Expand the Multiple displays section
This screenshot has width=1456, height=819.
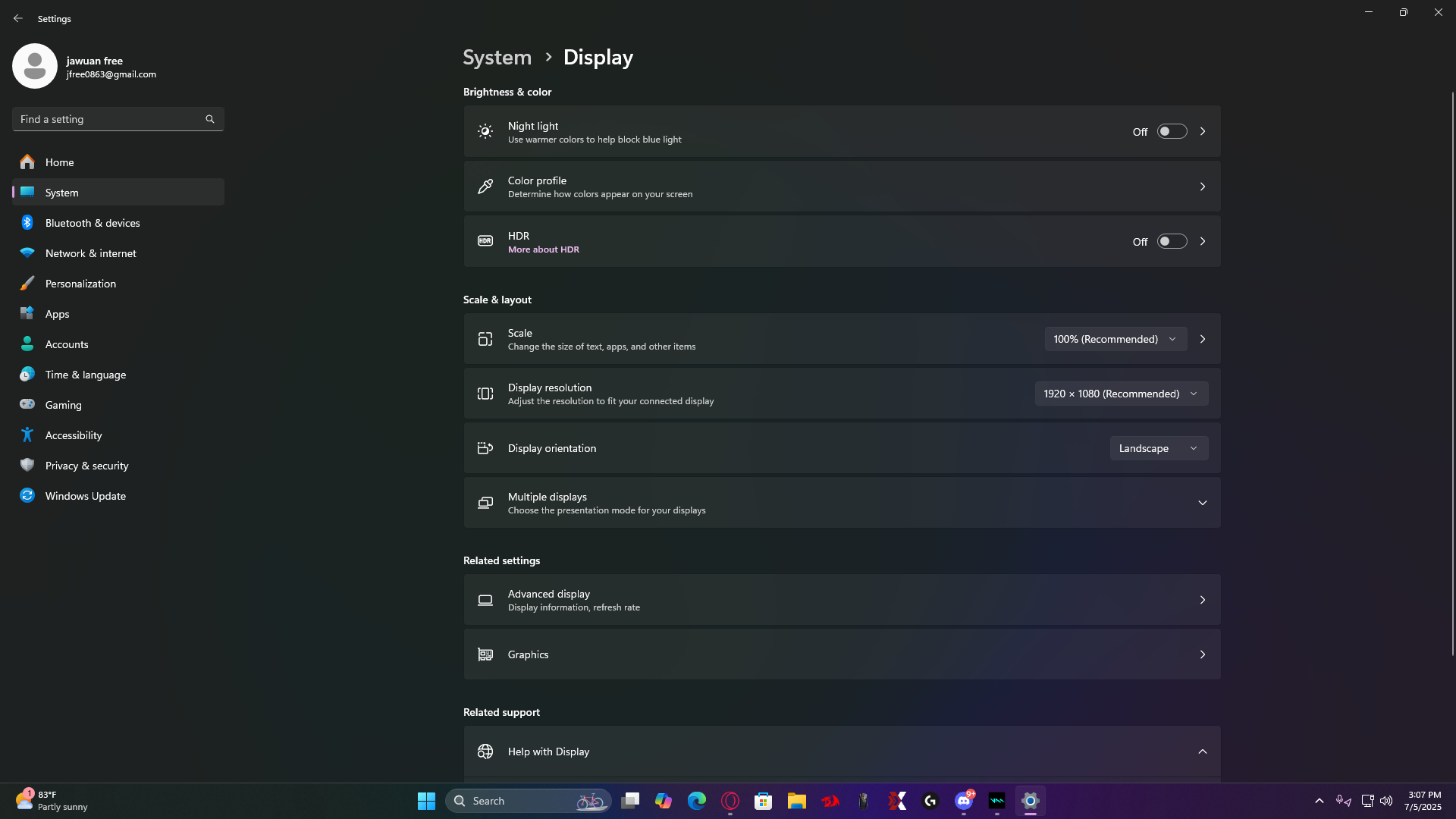coord(1202,503)
